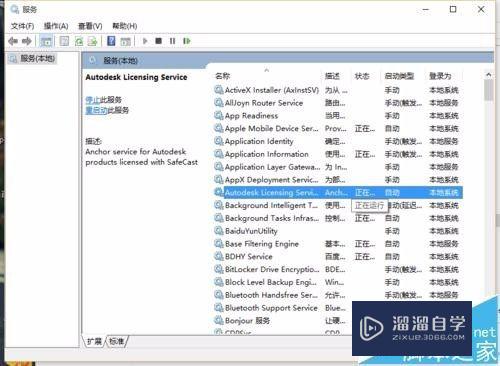Click the vertical scrollbar thumb in service list
Viewport: 500px width, 366px height.
point(489,90)
